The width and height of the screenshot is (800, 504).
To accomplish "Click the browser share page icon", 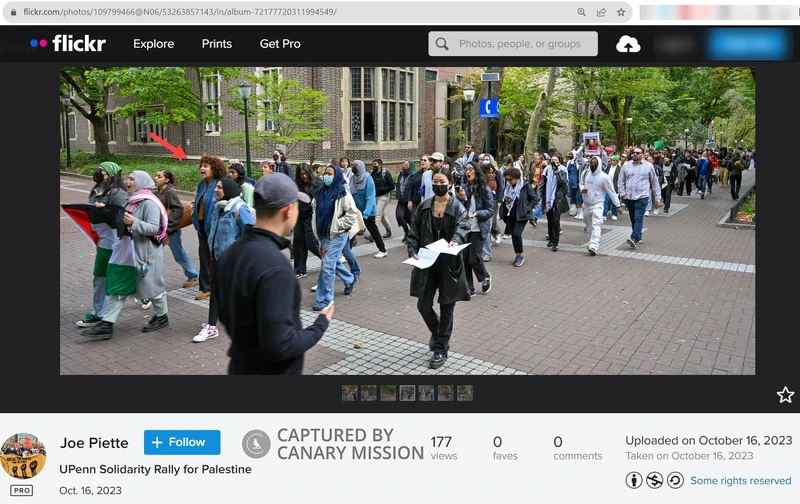I will tap(601, 12).
